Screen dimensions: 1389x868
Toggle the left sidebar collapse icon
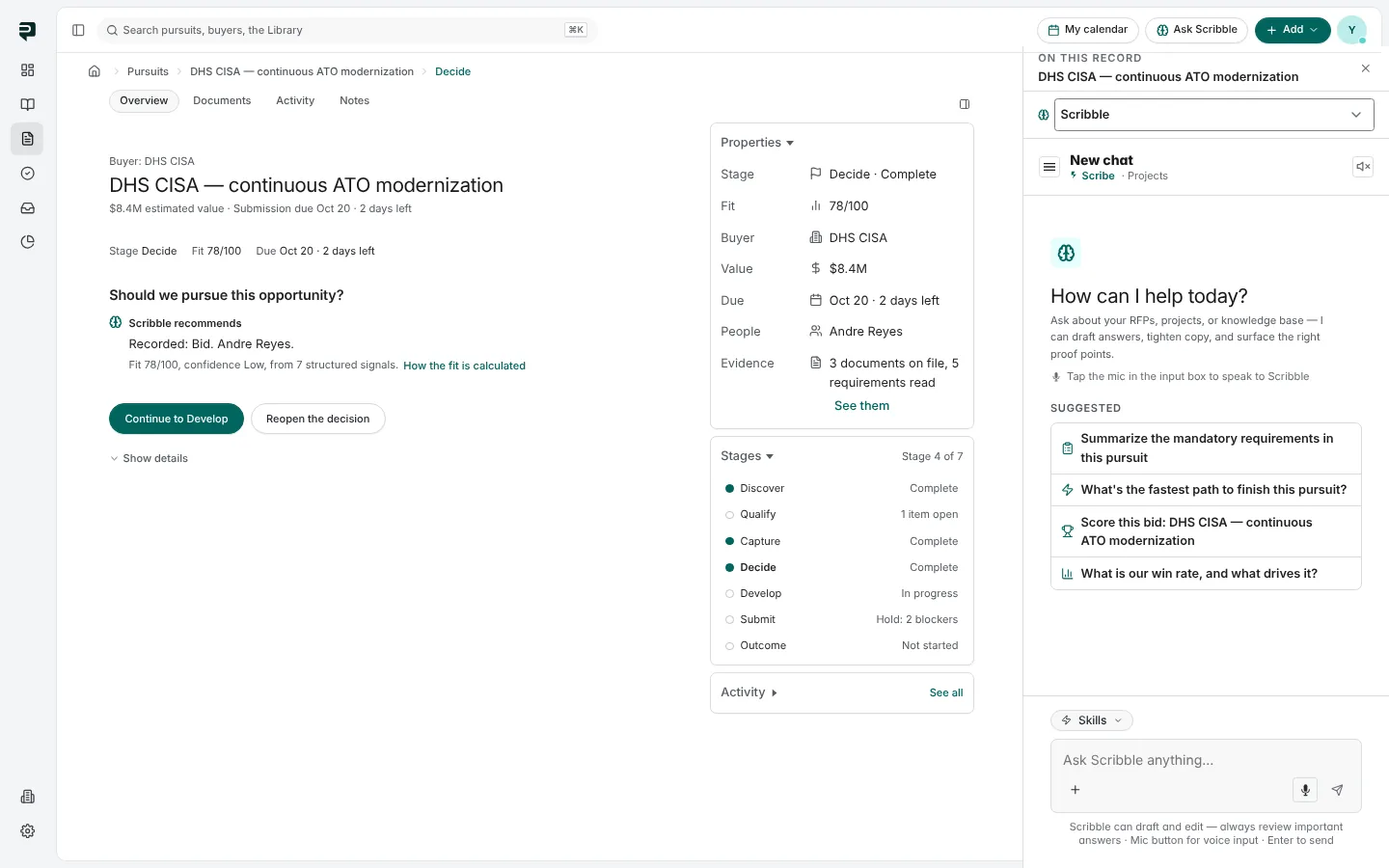[x=78, y=30]
